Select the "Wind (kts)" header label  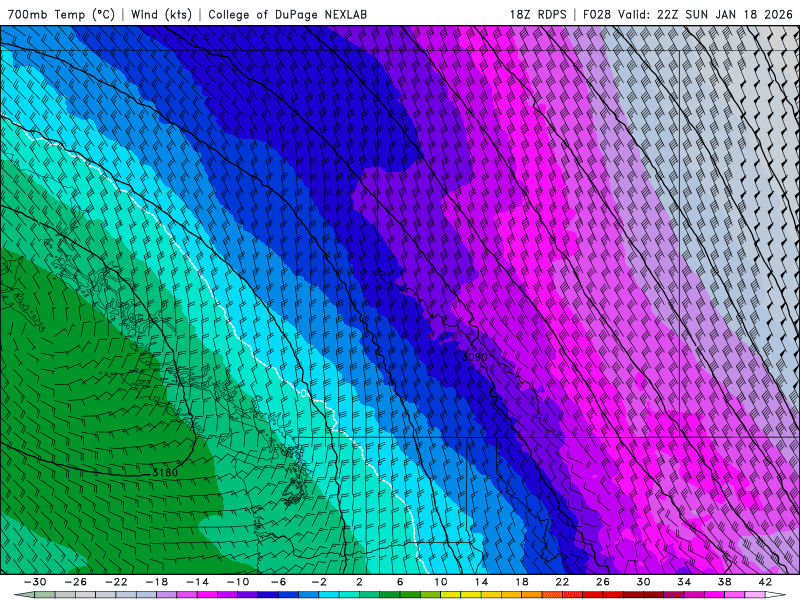coord(161,14)
